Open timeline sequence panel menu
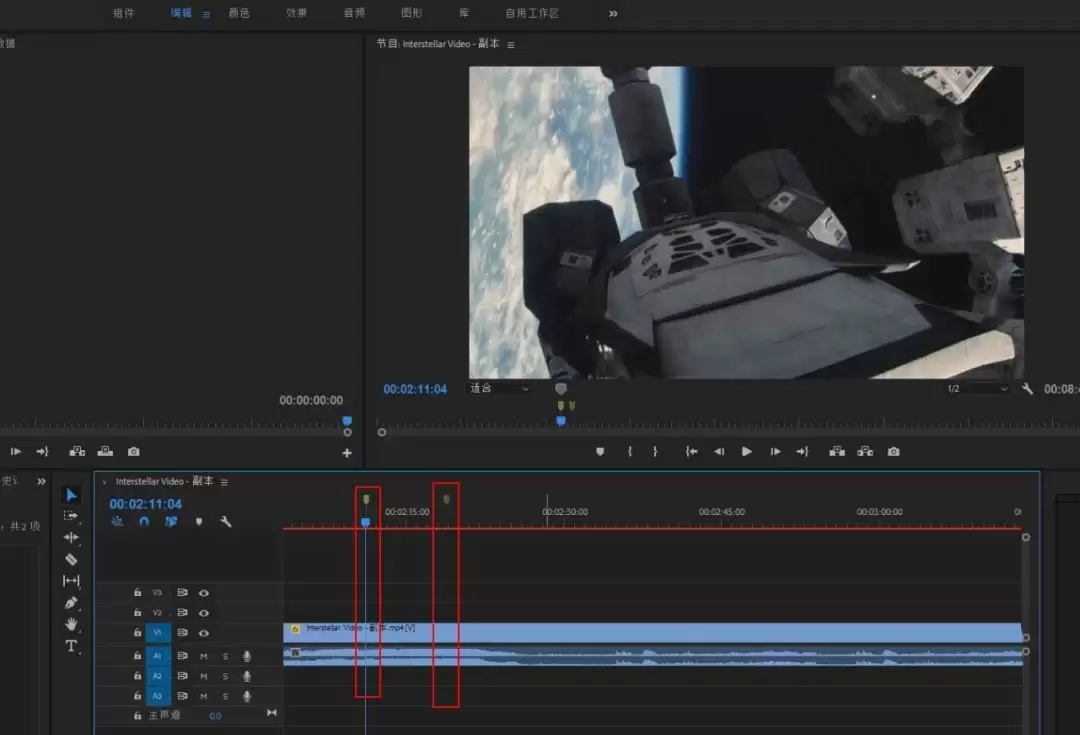Screen dimensions: 1080x735 [x=224, y=482]
